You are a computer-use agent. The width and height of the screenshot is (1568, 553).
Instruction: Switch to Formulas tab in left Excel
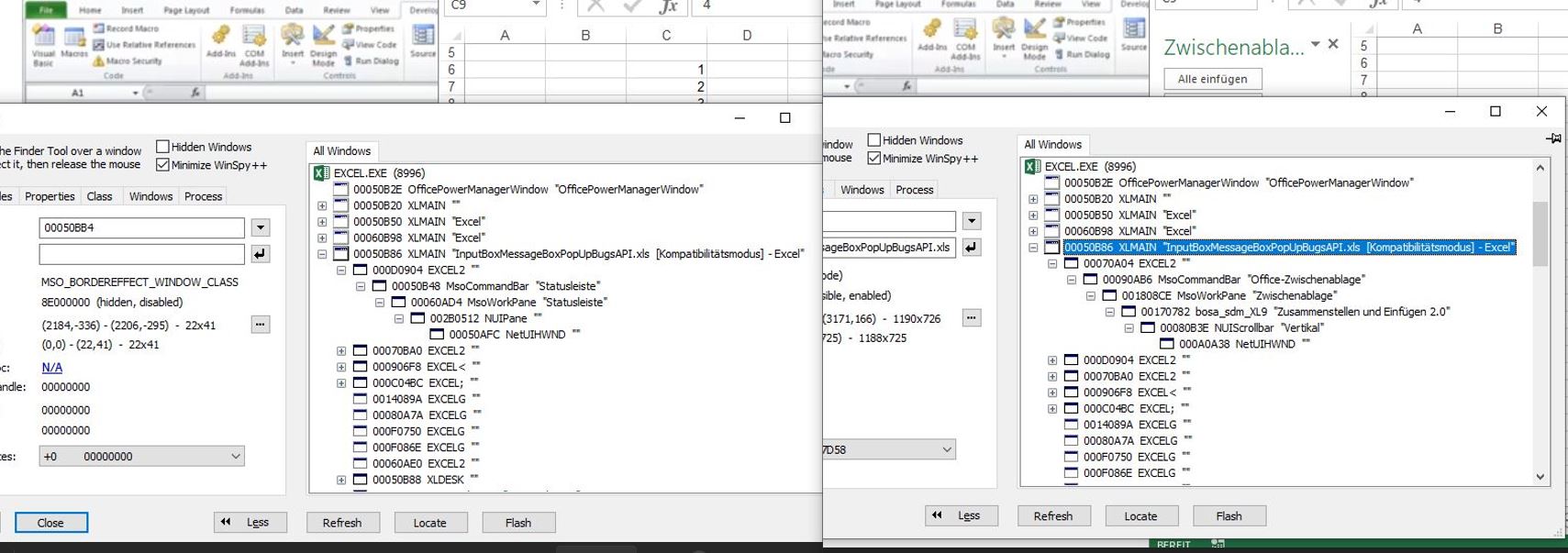click(247, 10)
